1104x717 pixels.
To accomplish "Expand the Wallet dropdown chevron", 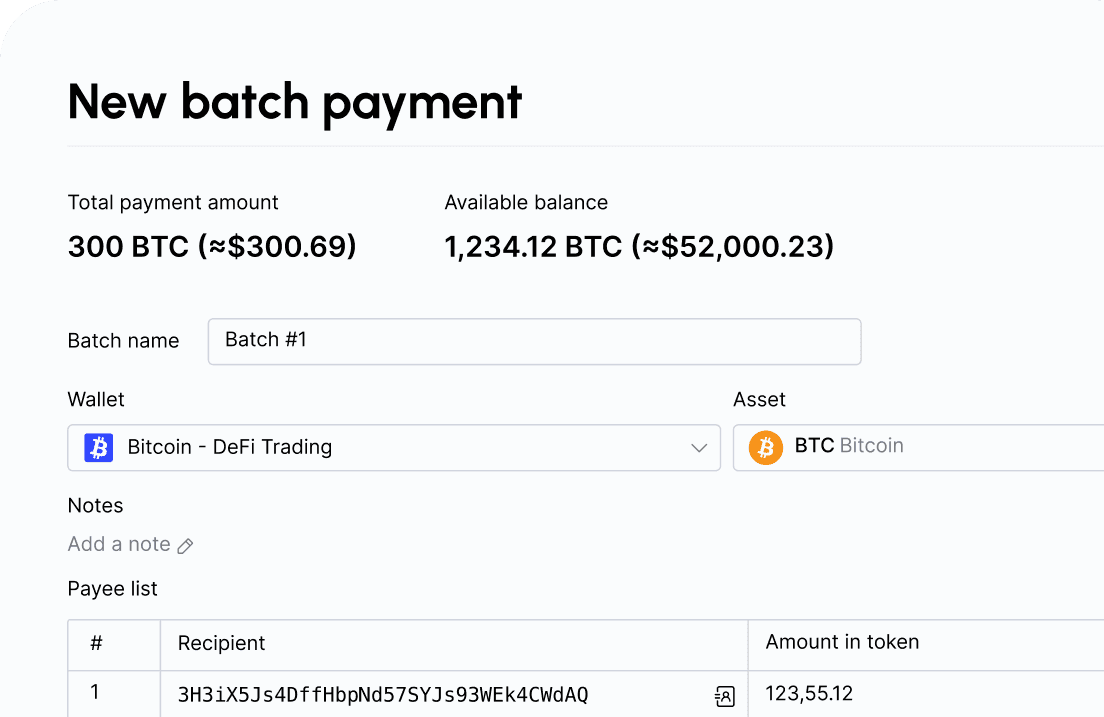I will click(x=698, y=448).
